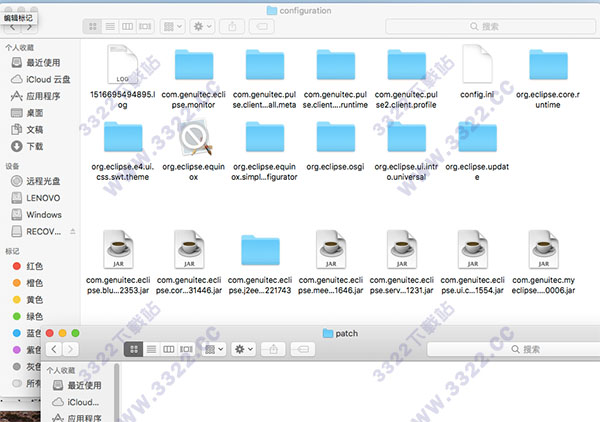Click share button in patch window
Image resolution: width=600 pixels, height=422 pixels.
click(x=273, y=349)
